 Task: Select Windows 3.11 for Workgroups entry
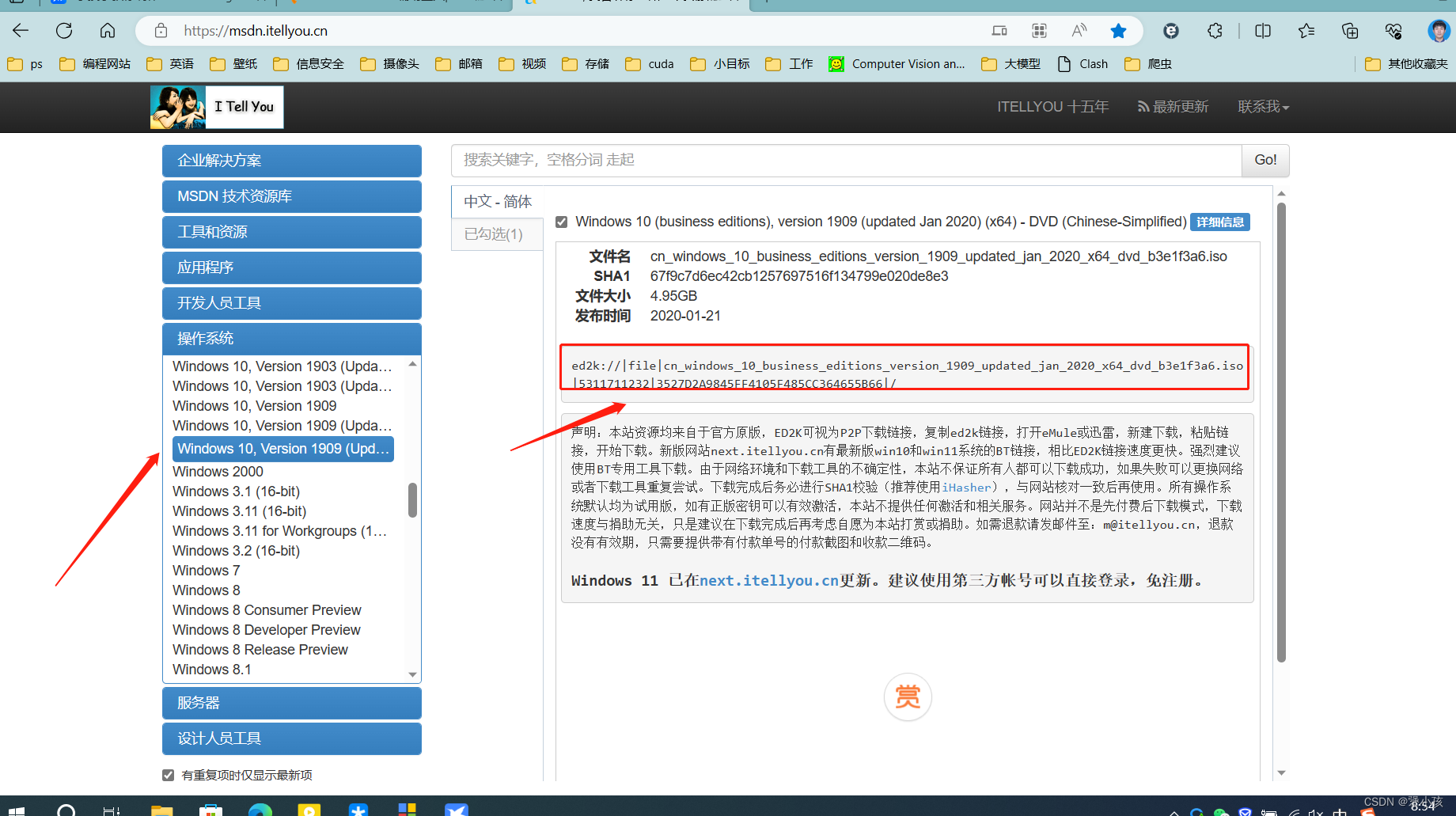(279, 531)
